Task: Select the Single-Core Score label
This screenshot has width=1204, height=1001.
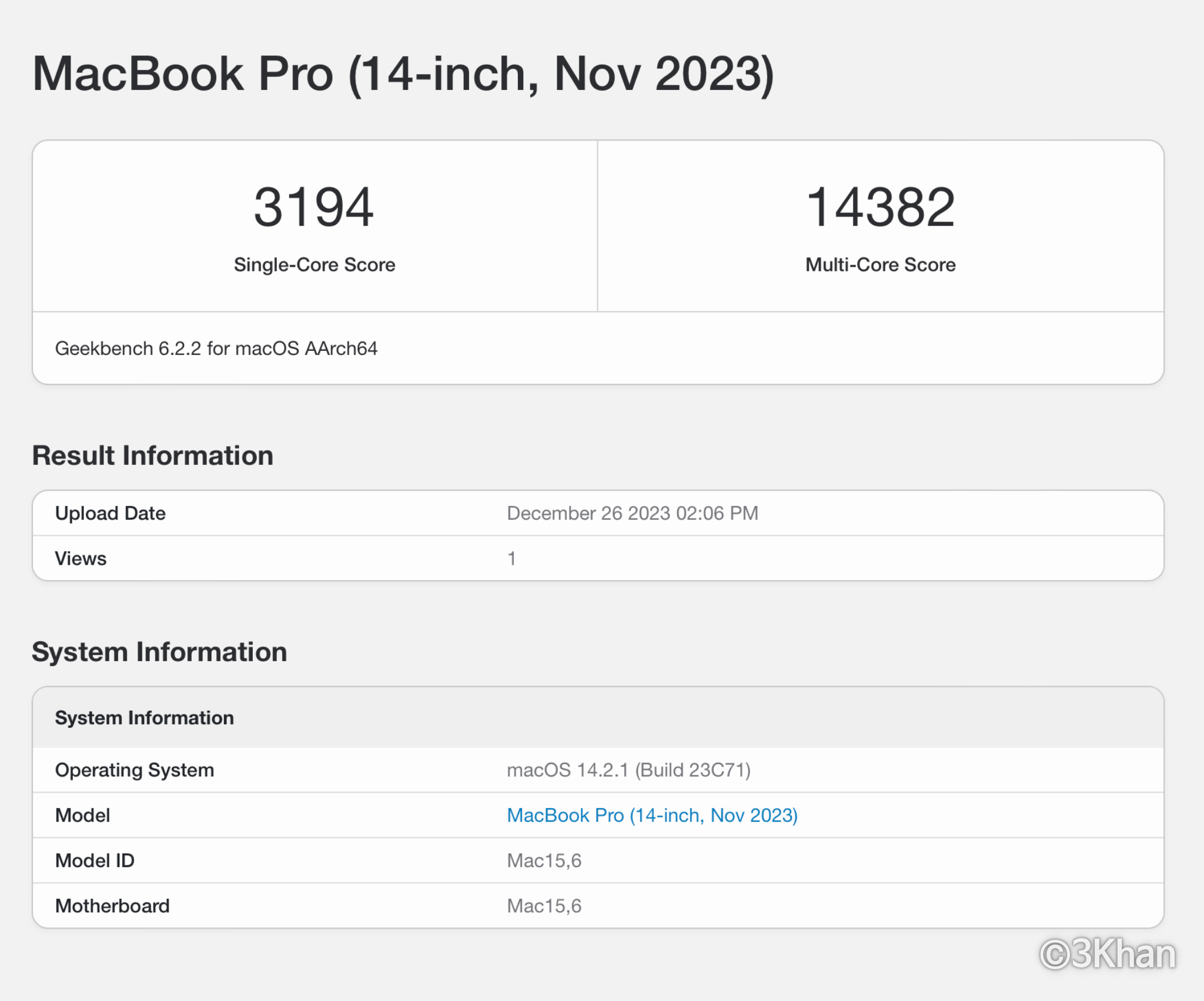Action: pos(314,265)
